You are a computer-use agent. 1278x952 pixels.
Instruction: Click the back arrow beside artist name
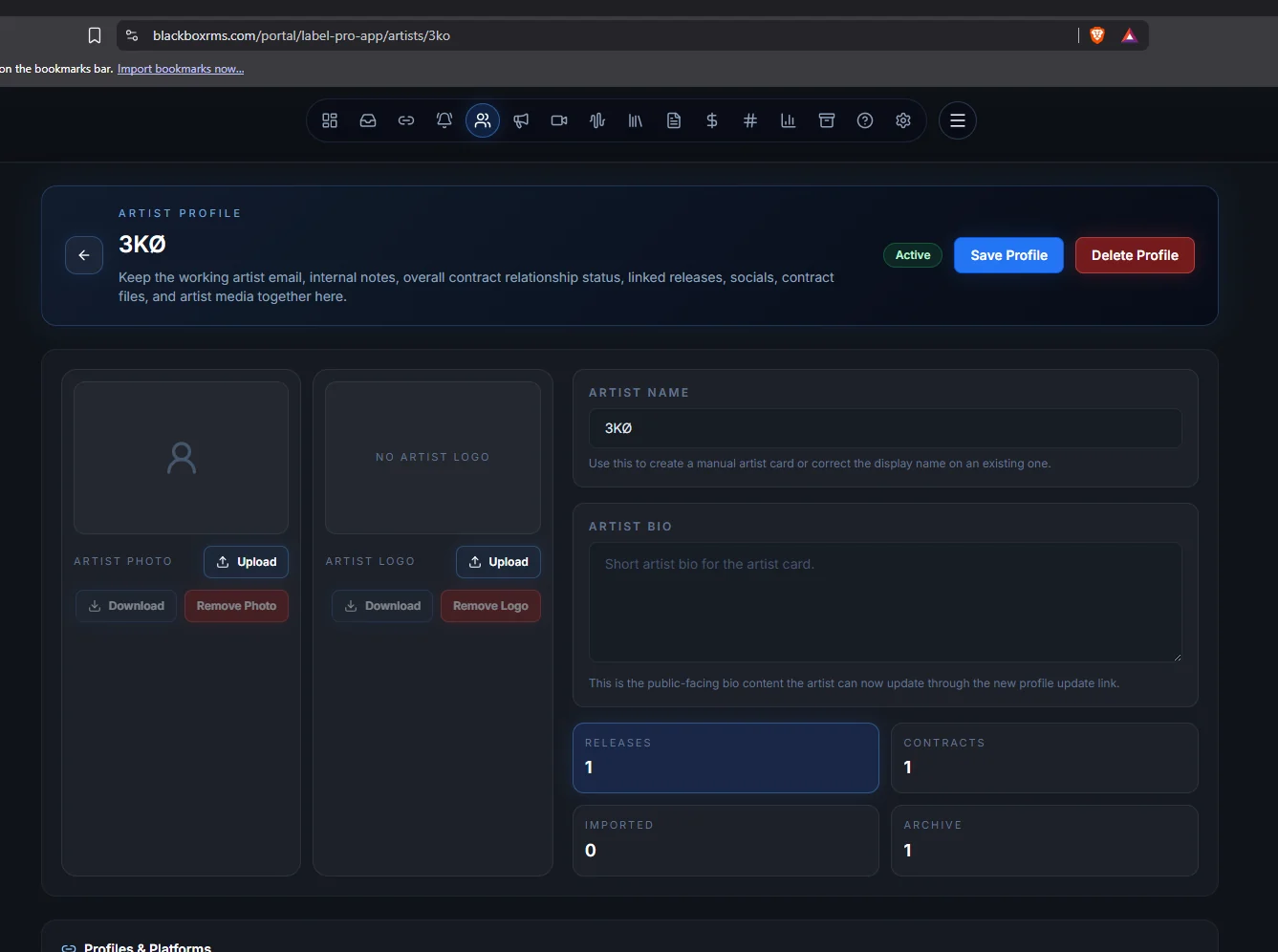pos(84,255)
